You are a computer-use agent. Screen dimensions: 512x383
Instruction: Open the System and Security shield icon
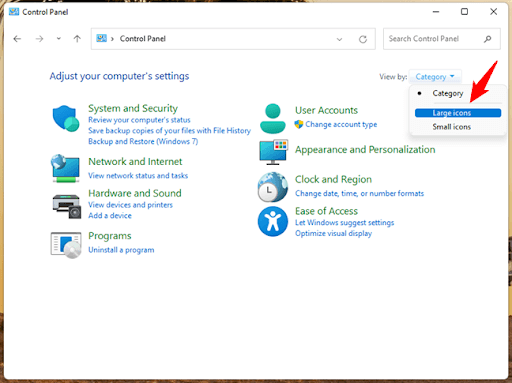tap(66, 118)
